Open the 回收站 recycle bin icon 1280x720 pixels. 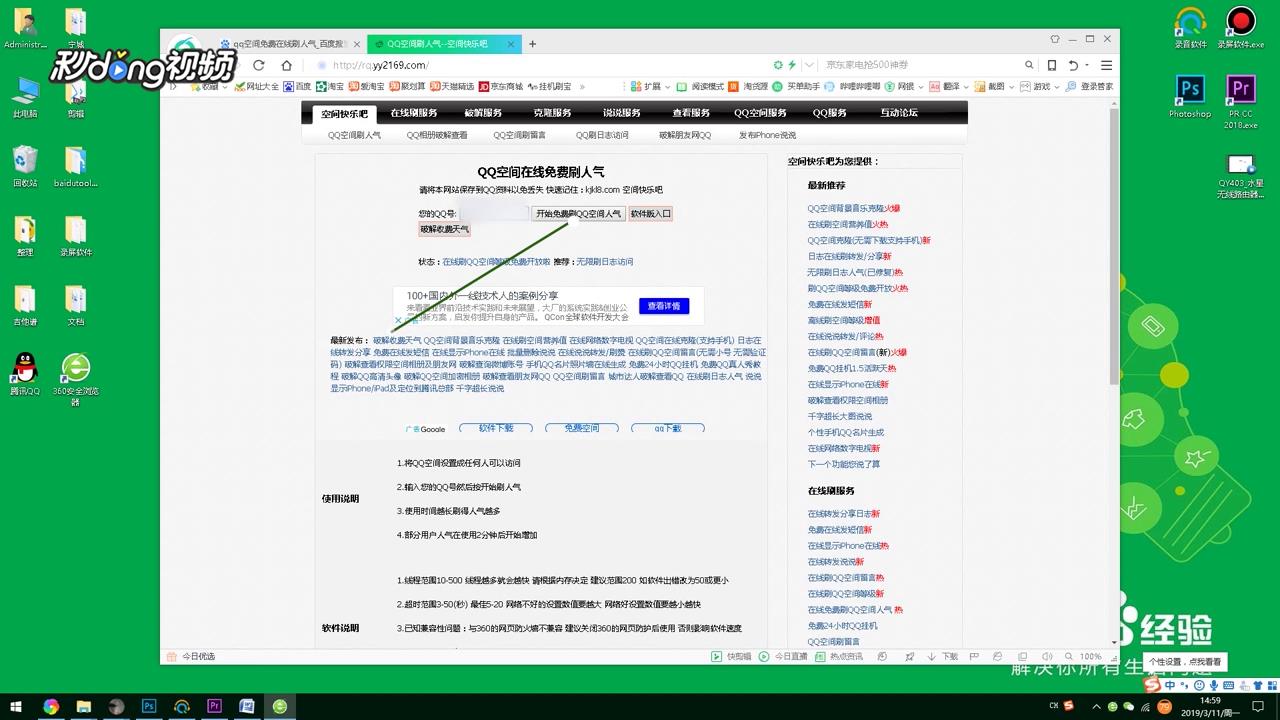25,167
